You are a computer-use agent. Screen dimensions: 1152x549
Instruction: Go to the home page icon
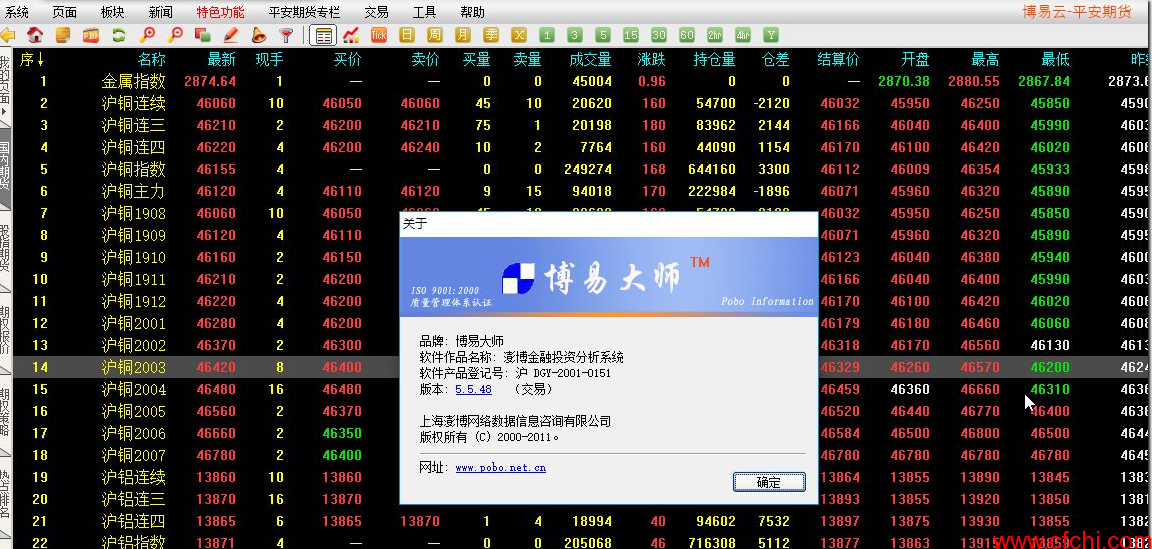click(x=35, y=35)
